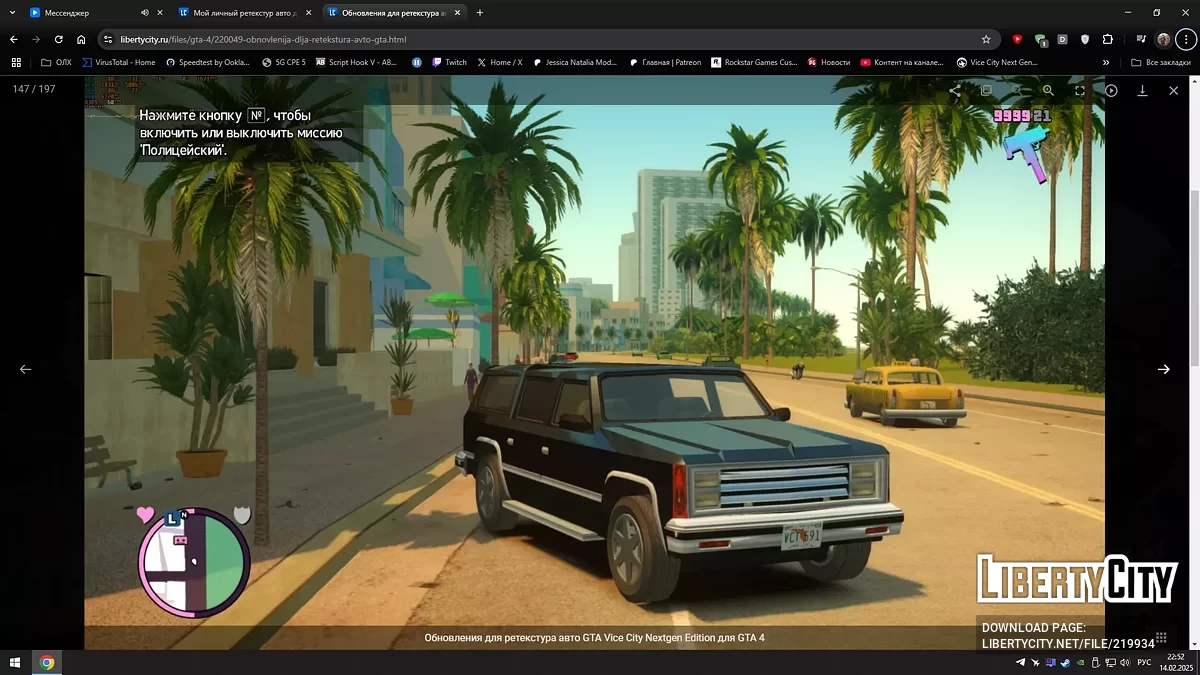Share the image using the lightbox share icon
Image resolution: width=1200 pixels, height=675 pixels.
click(x=955, y=90)
